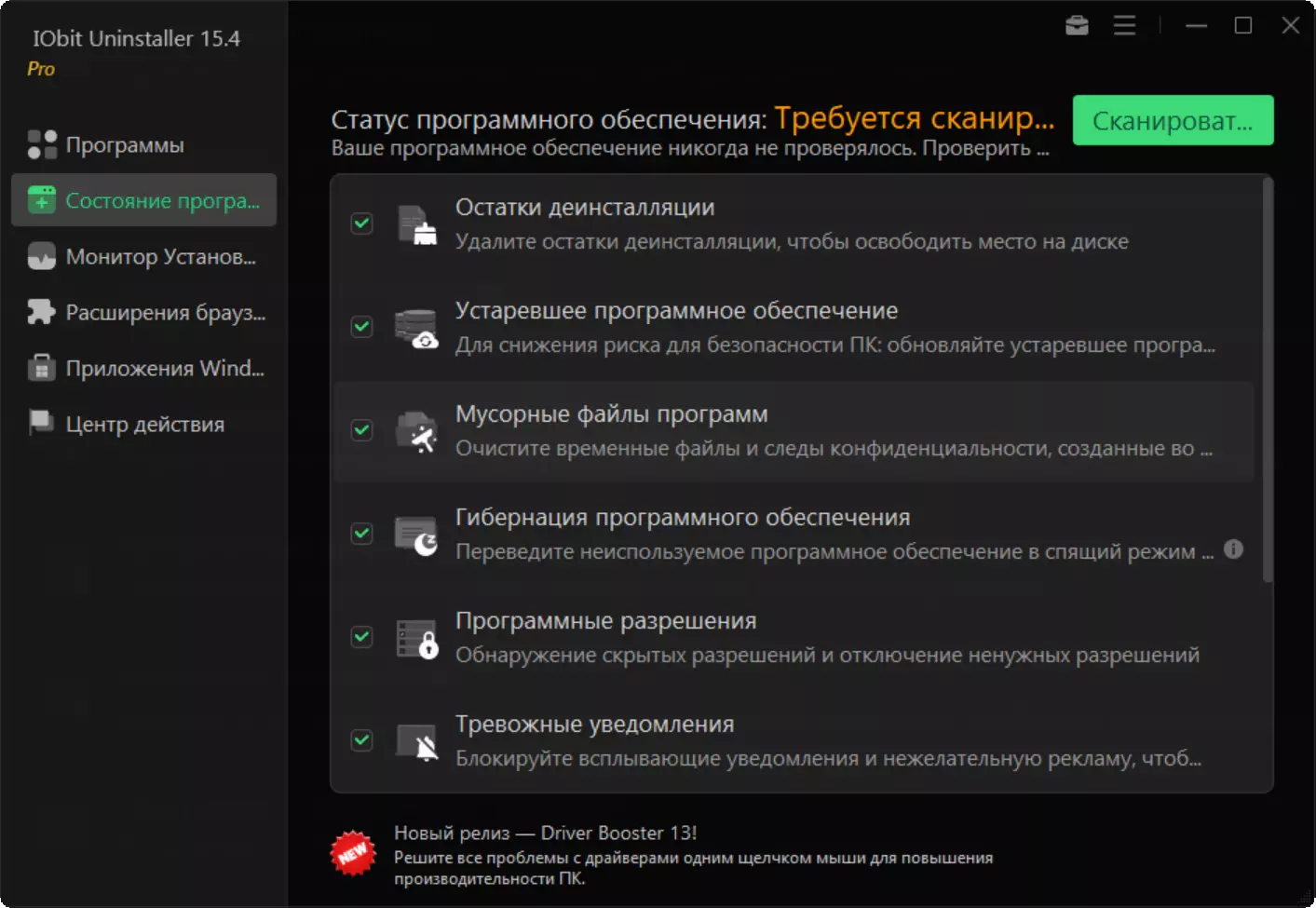This screenshot has width=1316, height=908.
Task: Click the Гибернация программного обеспечения title text
Action: [x=683, y=517]
